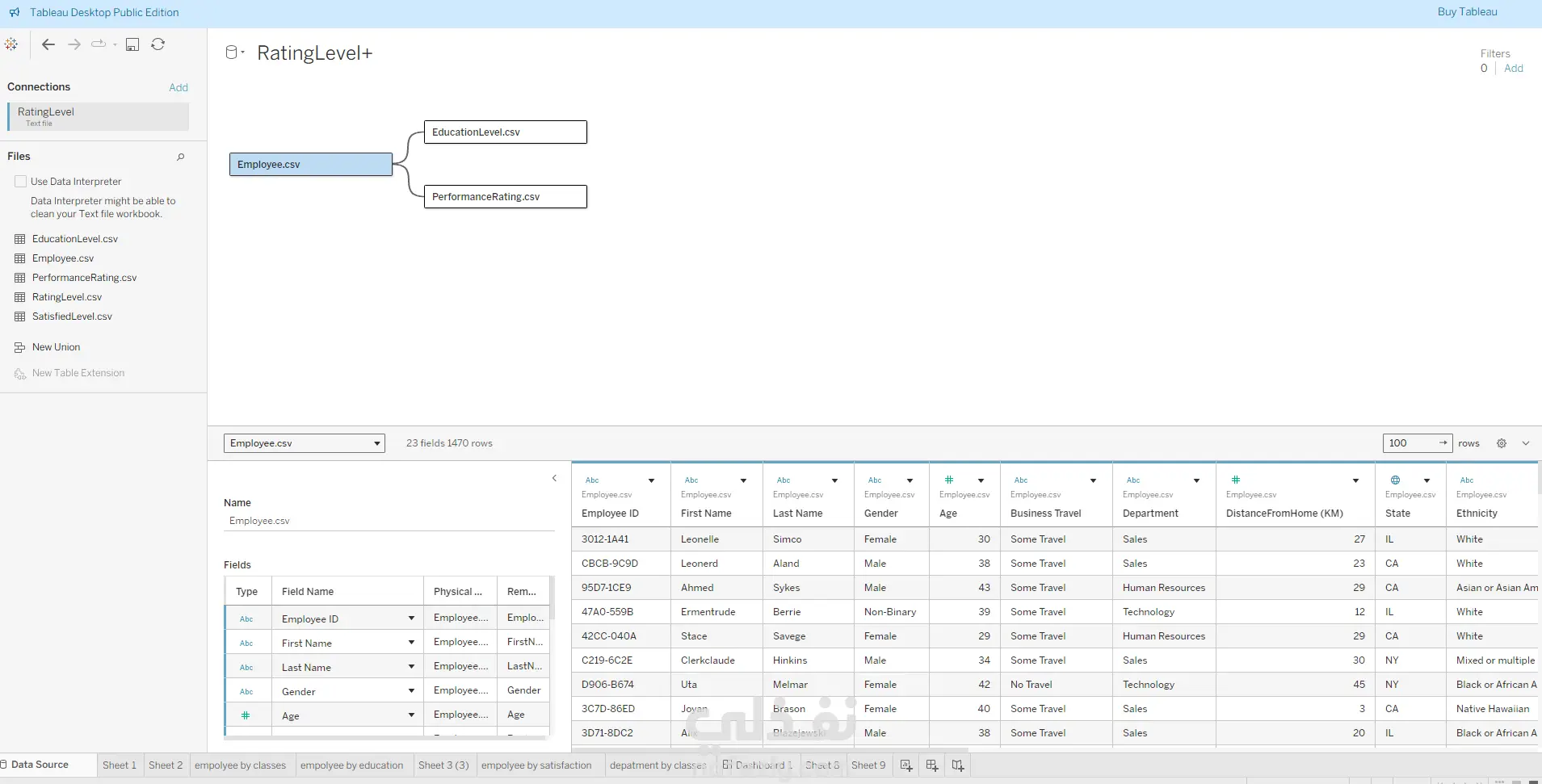Viewport: 1542px width, 784px height.
Task: Click number type icon for DistanceFromHome column
Action: pos(1236,480)
